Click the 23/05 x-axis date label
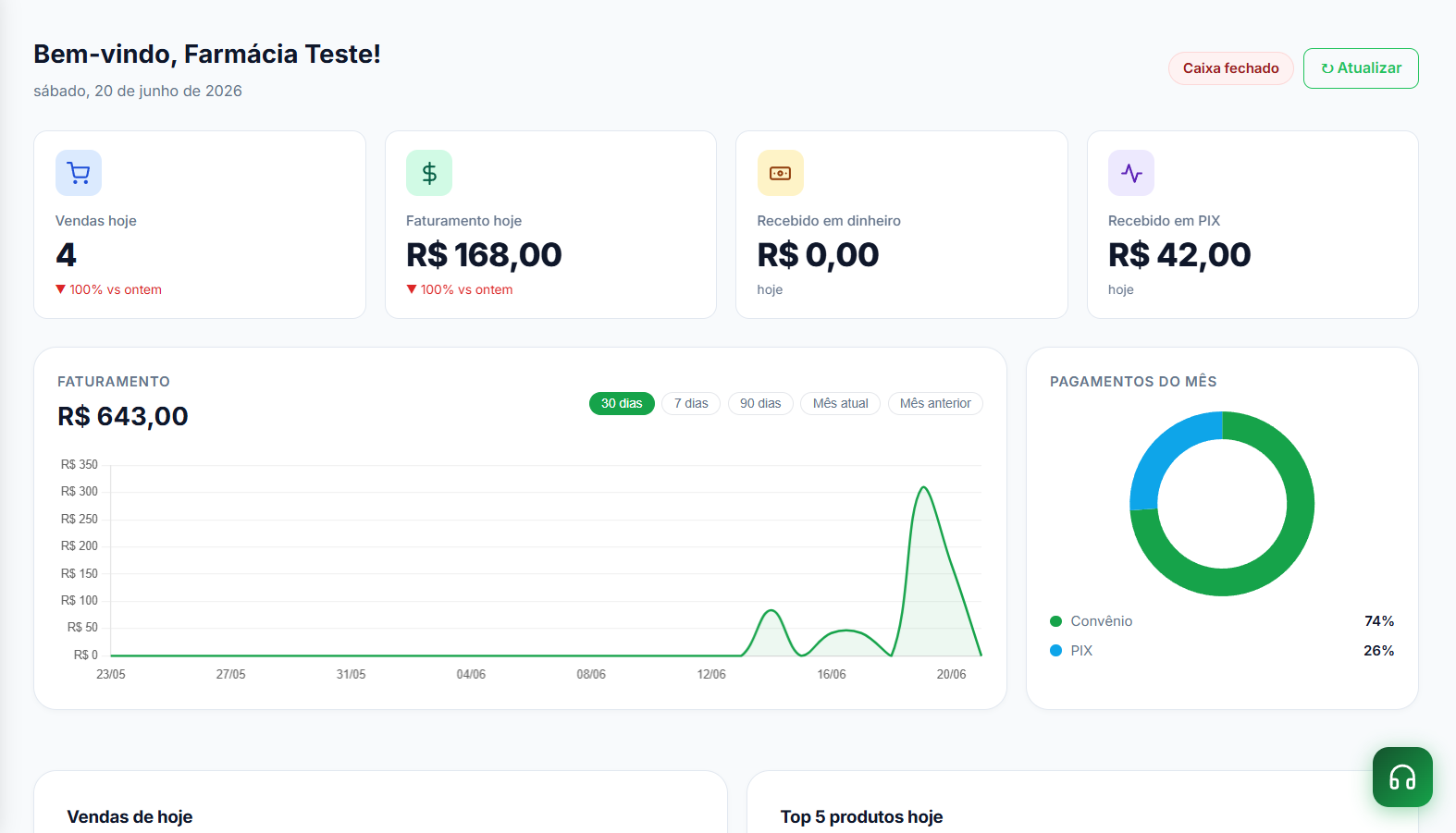 pyautogui.click(x=111, y=675)
